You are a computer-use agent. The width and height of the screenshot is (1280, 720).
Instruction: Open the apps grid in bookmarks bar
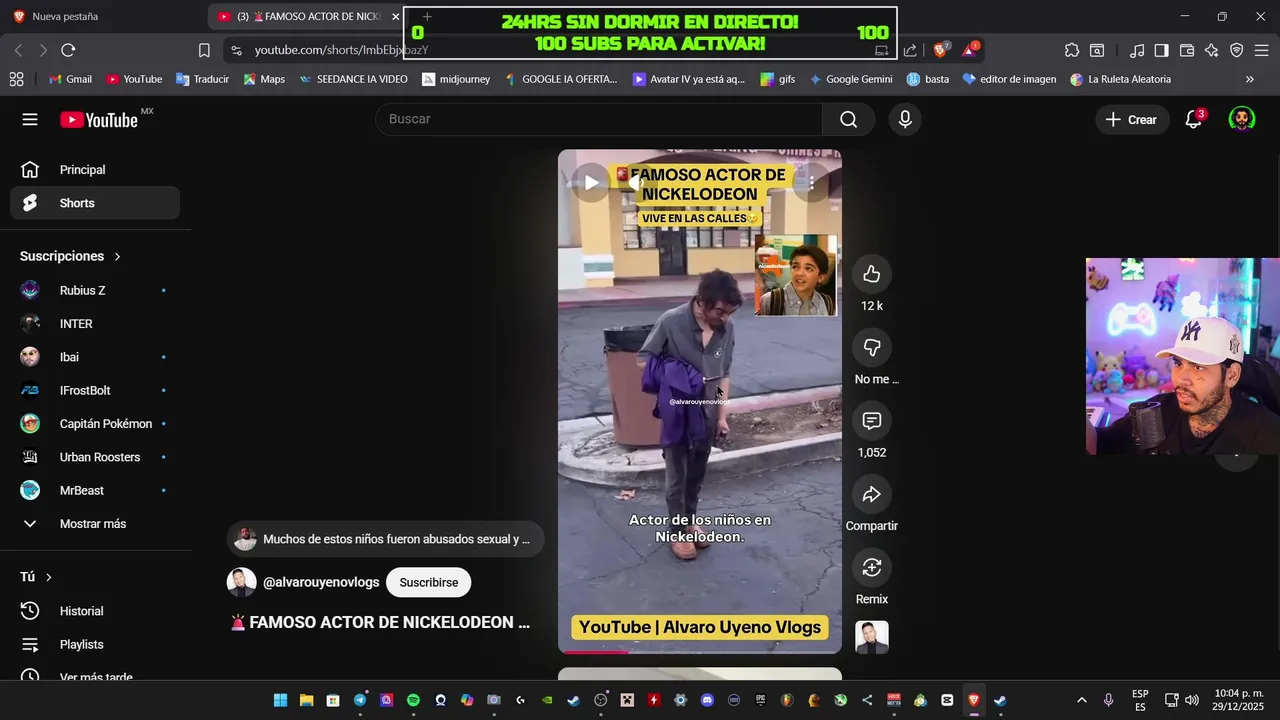(x=16, y=79)
